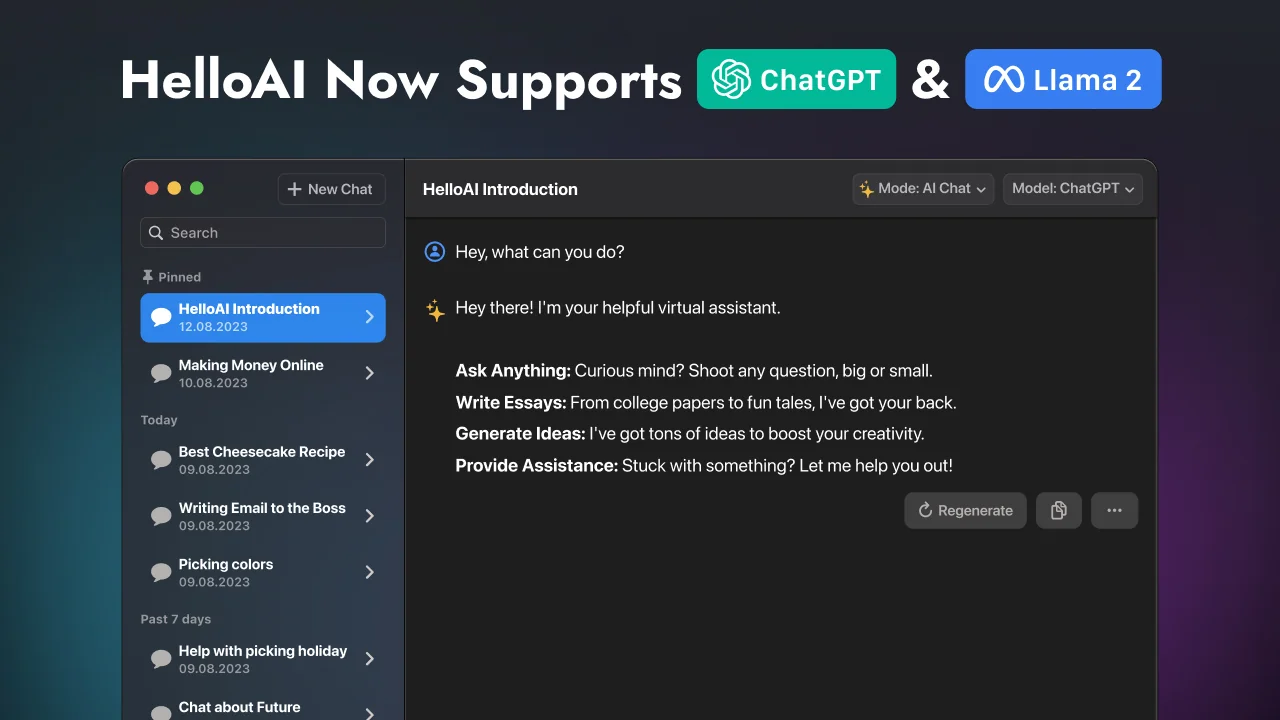The height and width of the screenshot is (720, 1280).
Task: Open the Chat about Future conversation
Action: click(x=263, y=707)
